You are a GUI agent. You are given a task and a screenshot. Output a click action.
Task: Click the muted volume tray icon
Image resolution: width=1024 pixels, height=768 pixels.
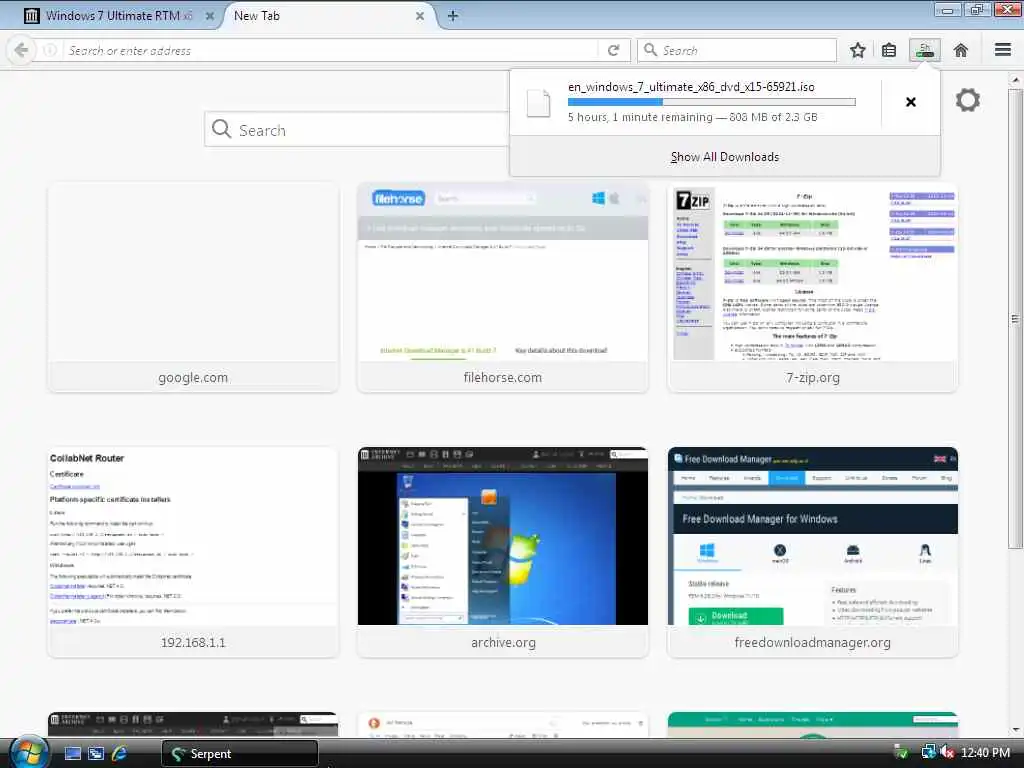(x=947, y=753)
